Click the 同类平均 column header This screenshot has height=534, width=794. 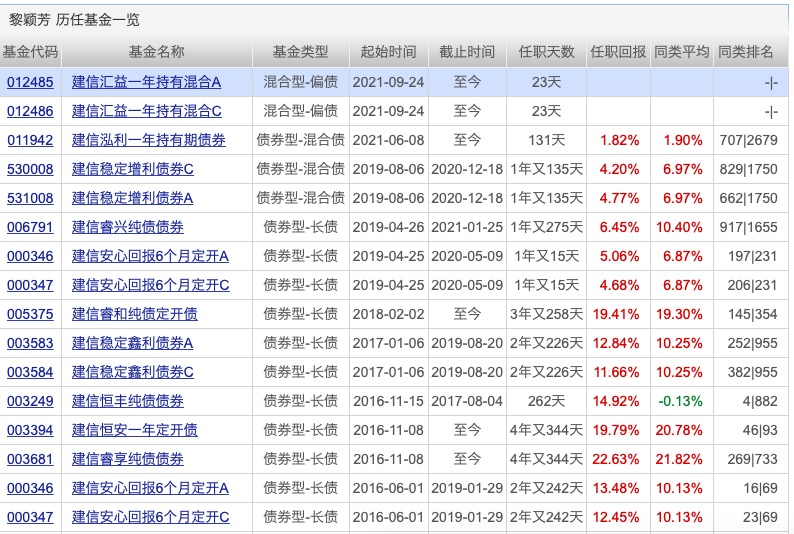[x=682, y=52]
